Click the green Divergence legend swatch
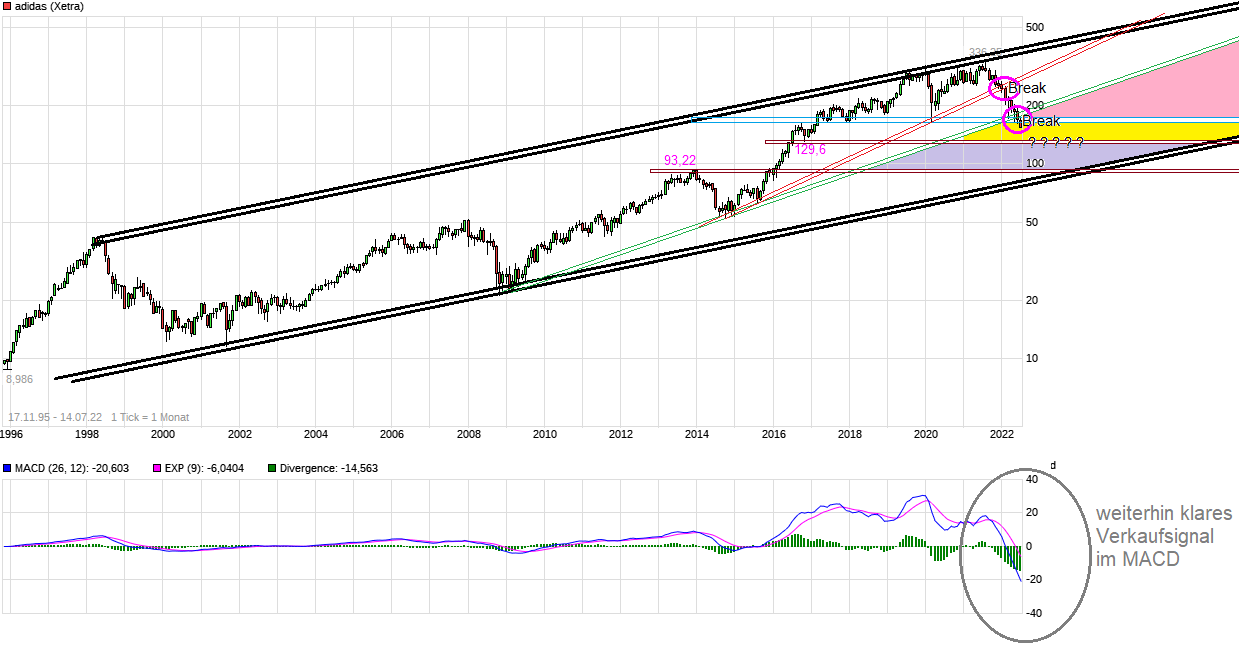Viewport: 1239px width, 651px height. (274, 468)
